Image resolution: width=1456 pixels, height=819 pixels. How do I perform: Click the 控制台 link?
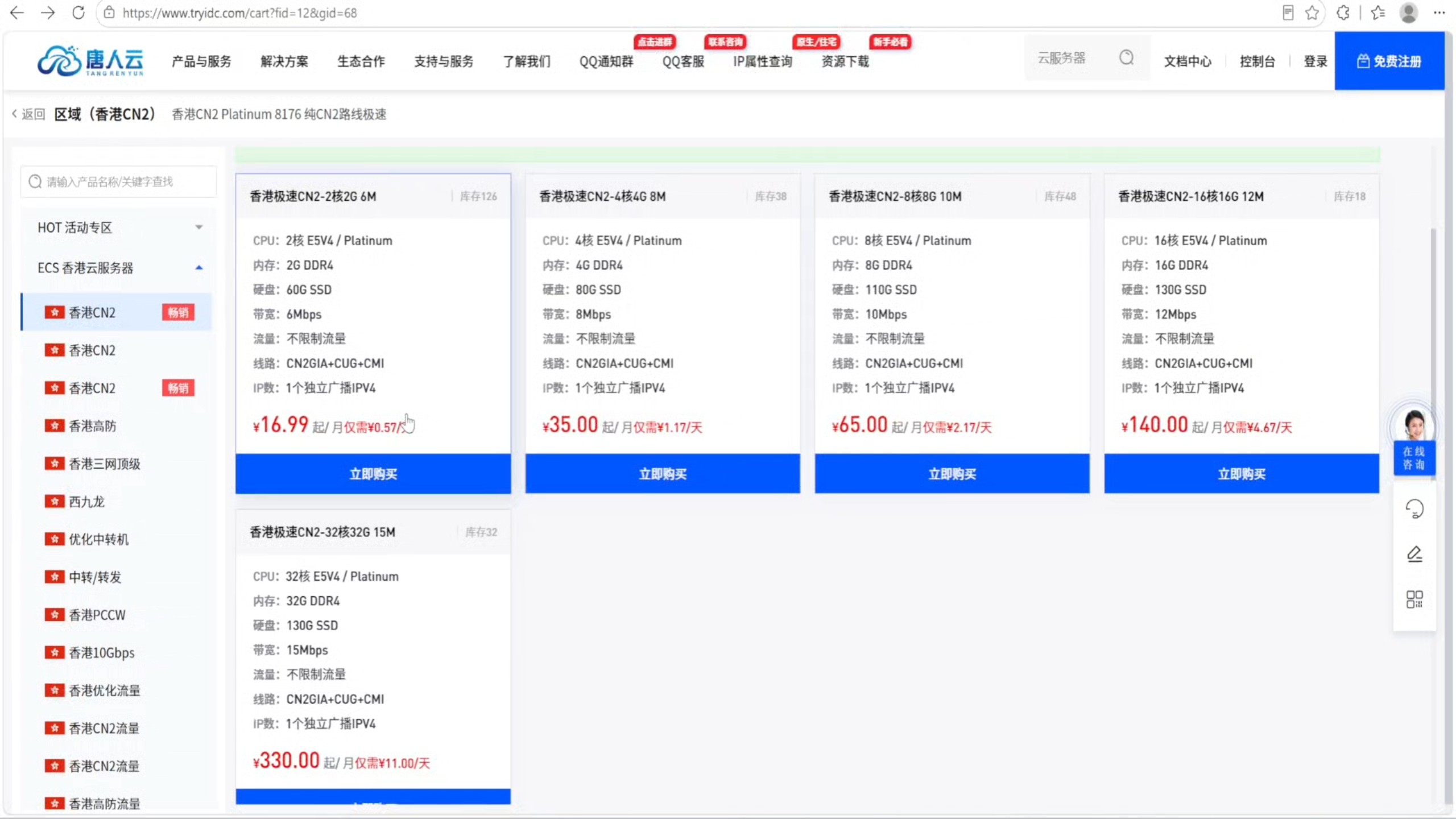(1258, 61)
